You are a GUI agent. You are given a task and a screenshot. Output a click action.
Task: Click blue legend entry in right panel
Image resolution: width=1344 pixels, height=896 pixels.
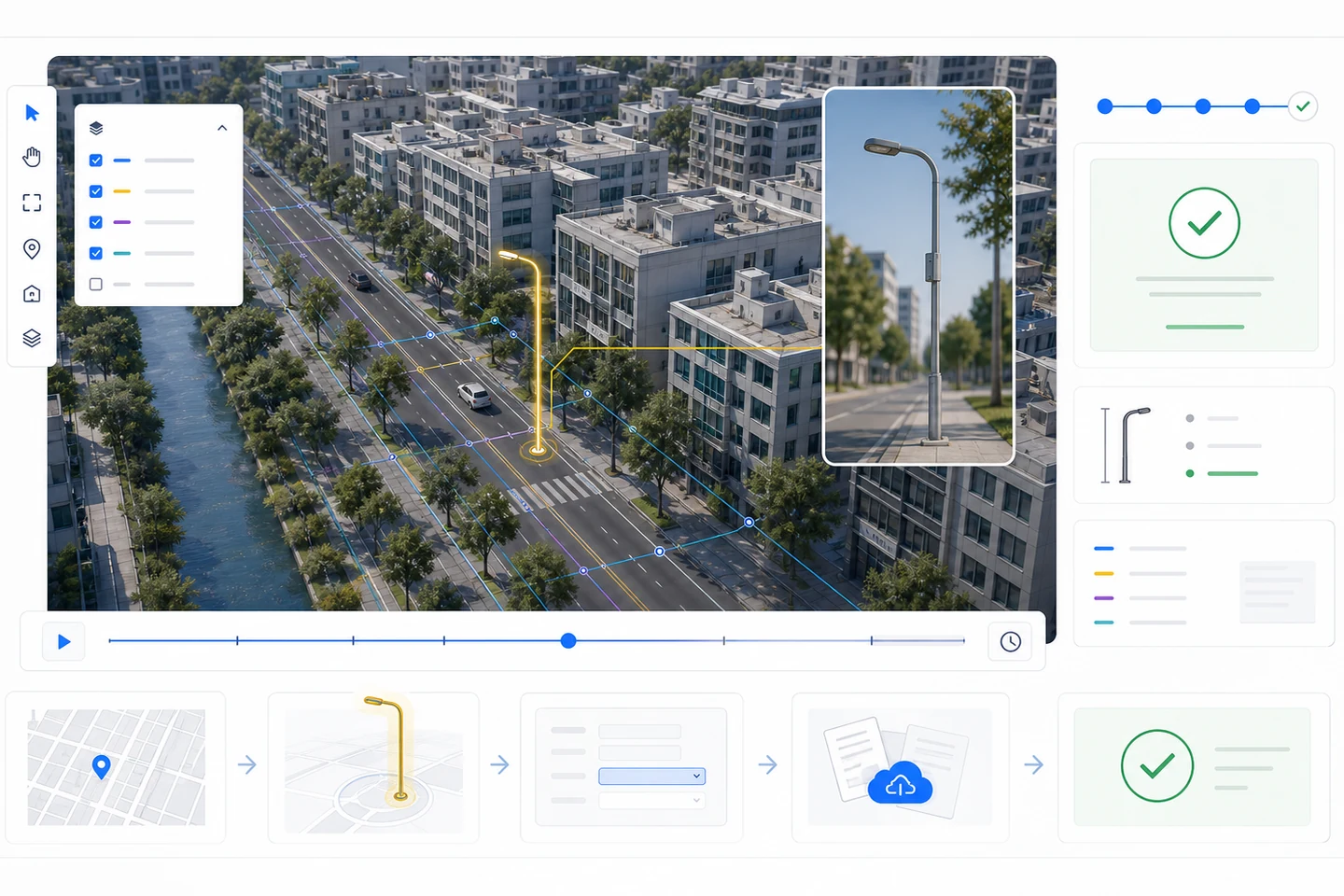click(x=1140, y=549)
